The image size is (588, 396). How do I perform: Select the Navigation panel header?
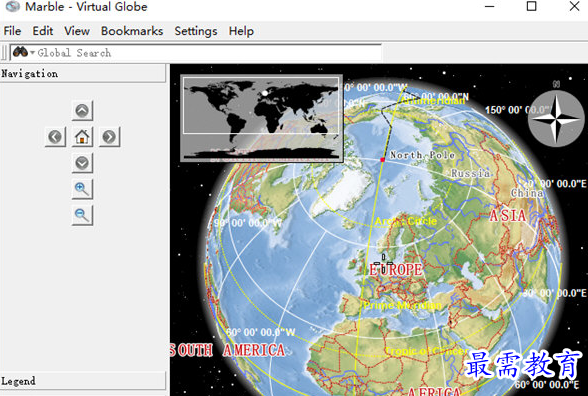coord(82,74)
